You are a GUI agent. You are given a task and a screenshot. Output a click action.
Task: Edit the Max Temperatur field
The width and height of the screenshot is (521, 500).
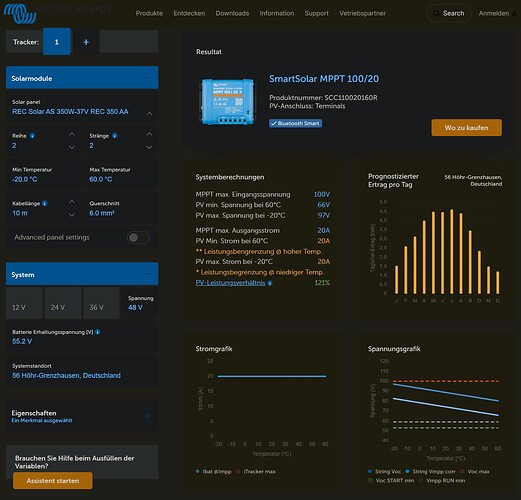120,175
